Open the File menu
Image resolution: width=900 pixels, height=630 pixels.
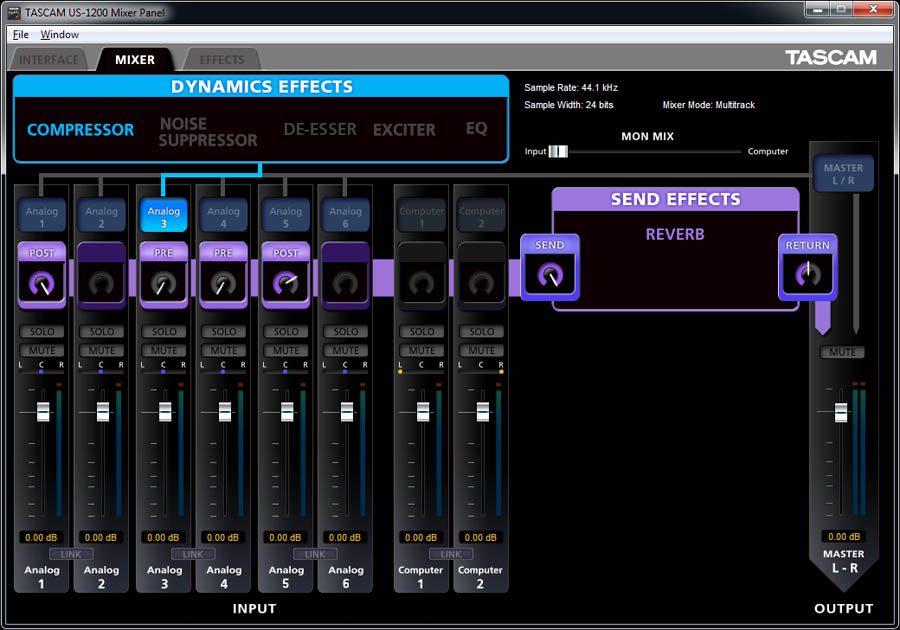20,34
